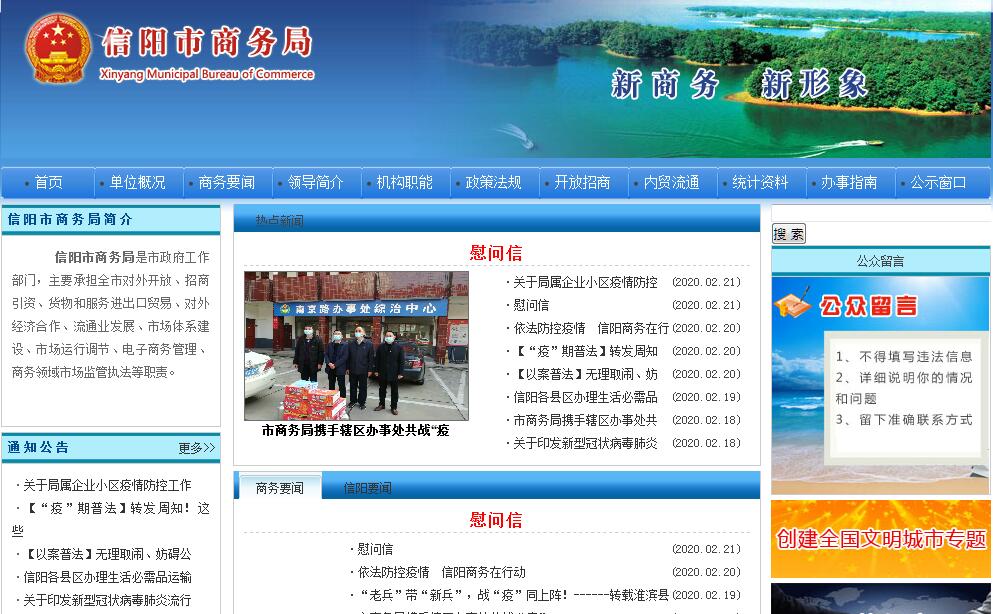Navigate to 公示窗口 in top menu
This screenshot has width=993, height=614.
pos(938,183)
